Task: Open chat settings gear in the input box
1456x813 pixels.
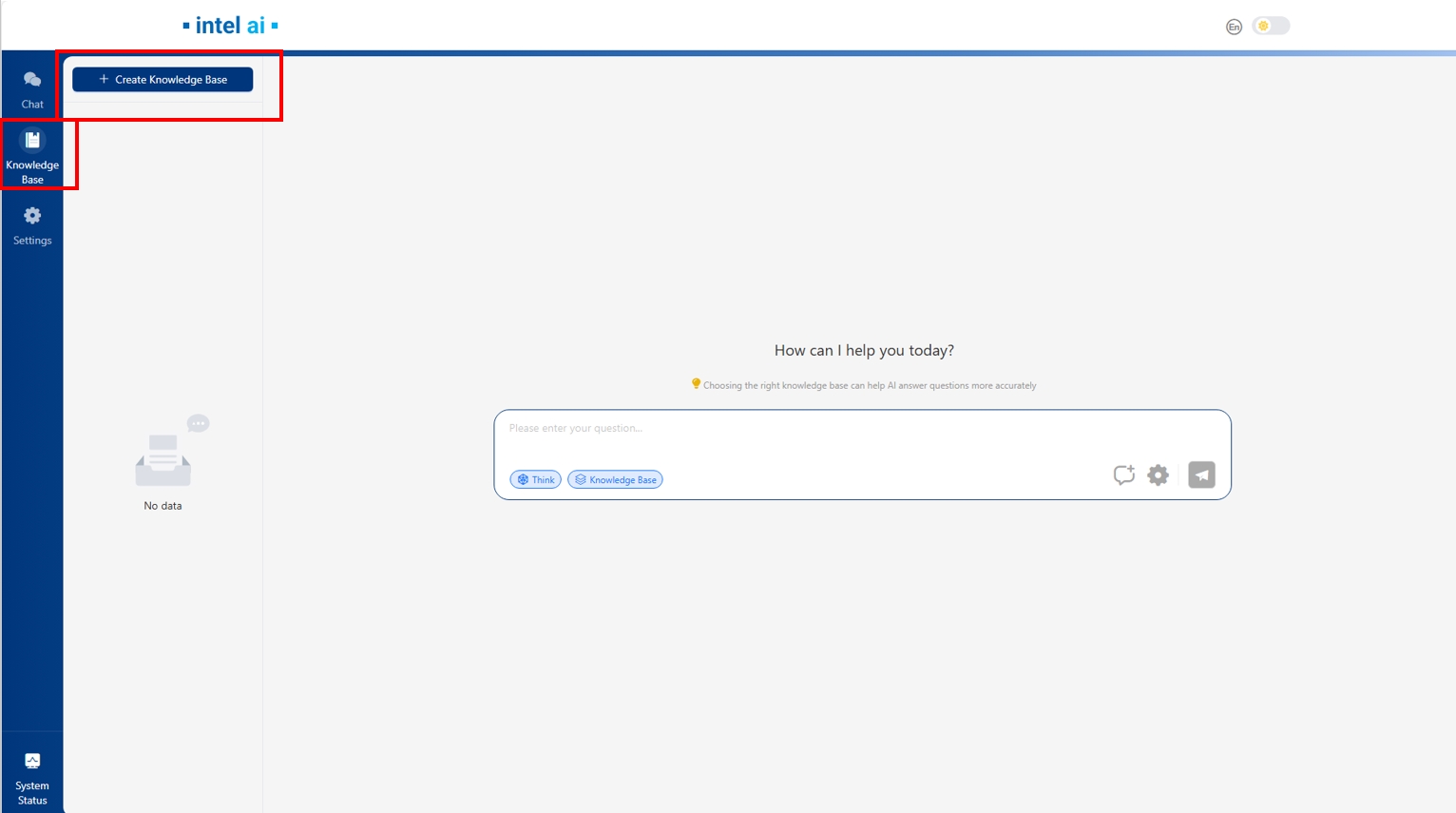Action: [1158, 474]
